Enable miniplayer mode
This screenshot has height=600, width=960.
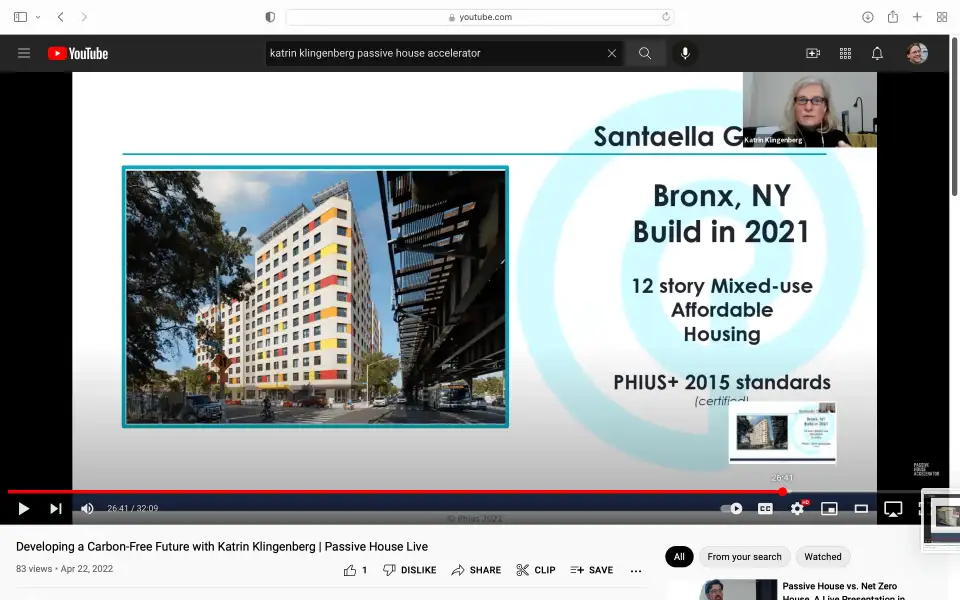[x=829, y=508]
